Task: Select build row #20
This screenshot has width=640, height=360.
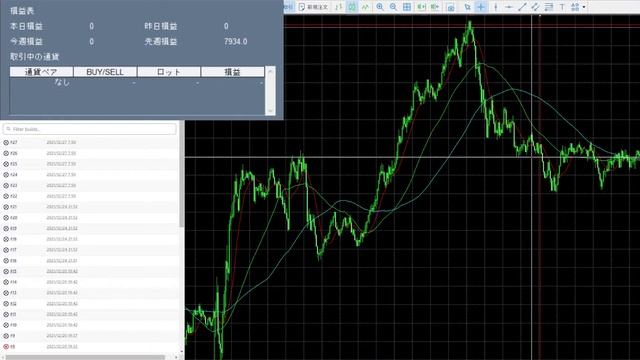Action: 90,218
